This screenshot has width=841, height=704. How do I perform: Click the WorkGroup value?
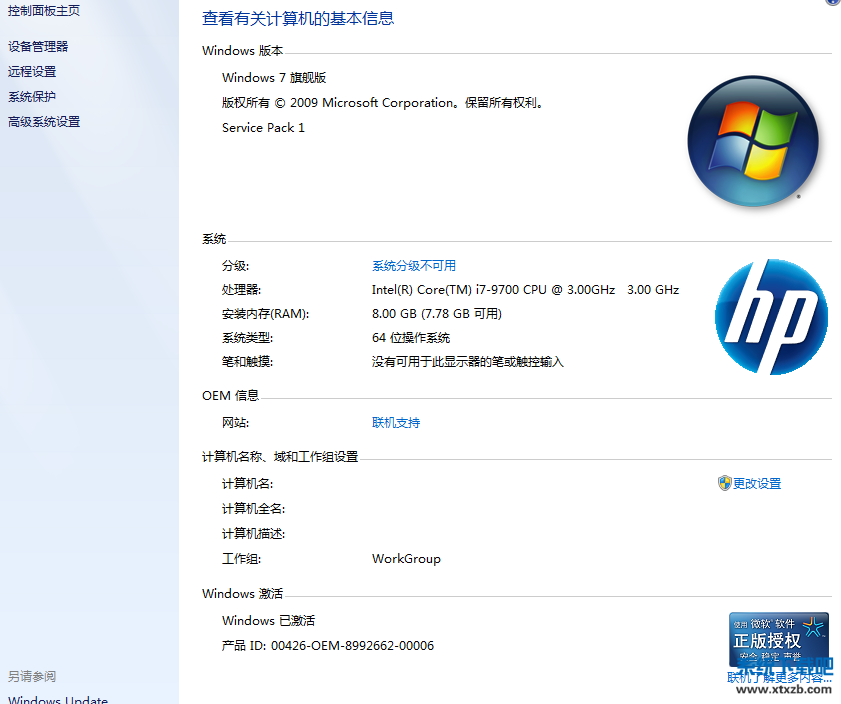[406, 559]
